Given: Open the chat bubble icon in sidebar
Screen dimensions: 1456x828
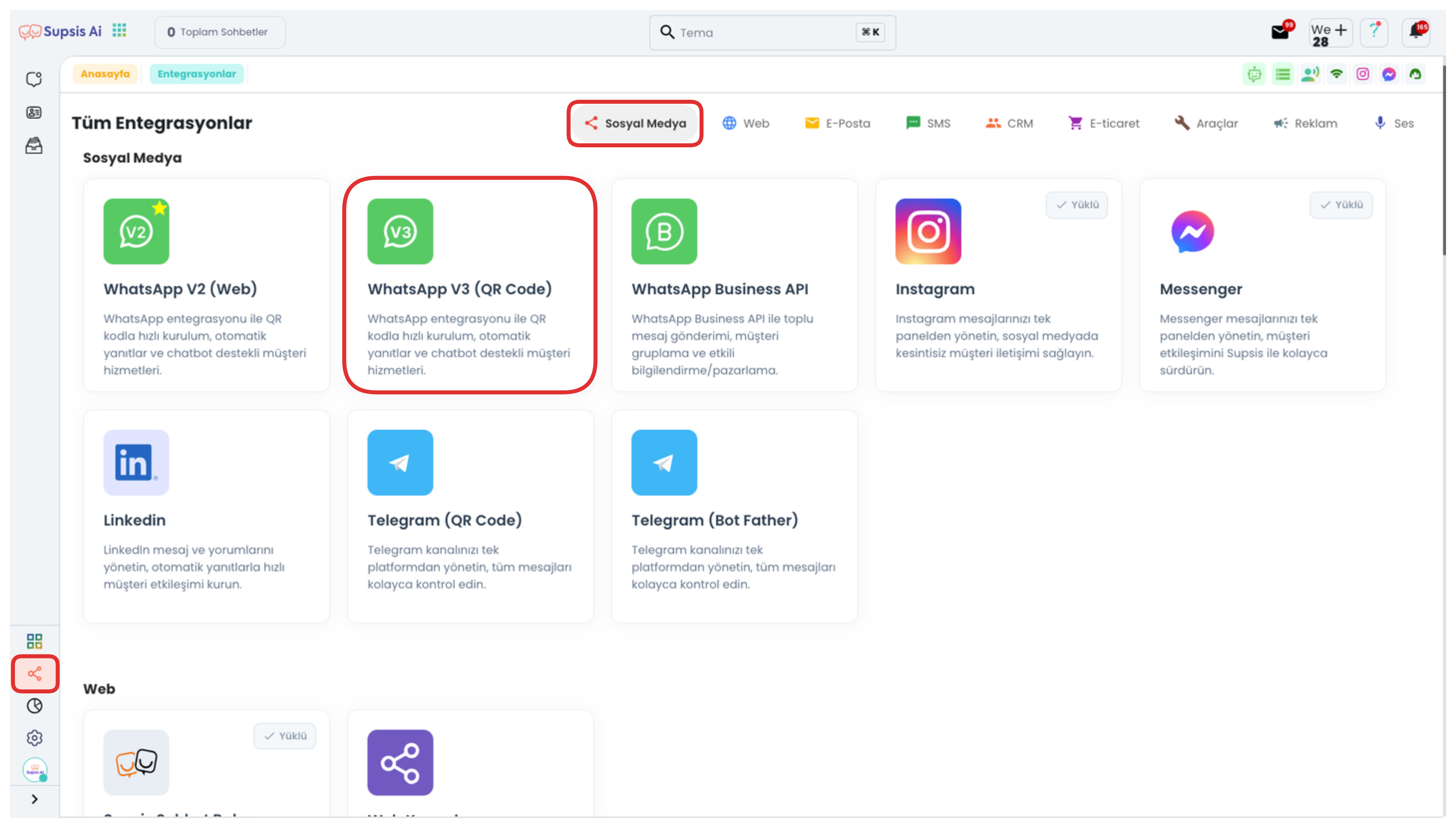Looking at the screenshot, I should [x=34, y=79].
